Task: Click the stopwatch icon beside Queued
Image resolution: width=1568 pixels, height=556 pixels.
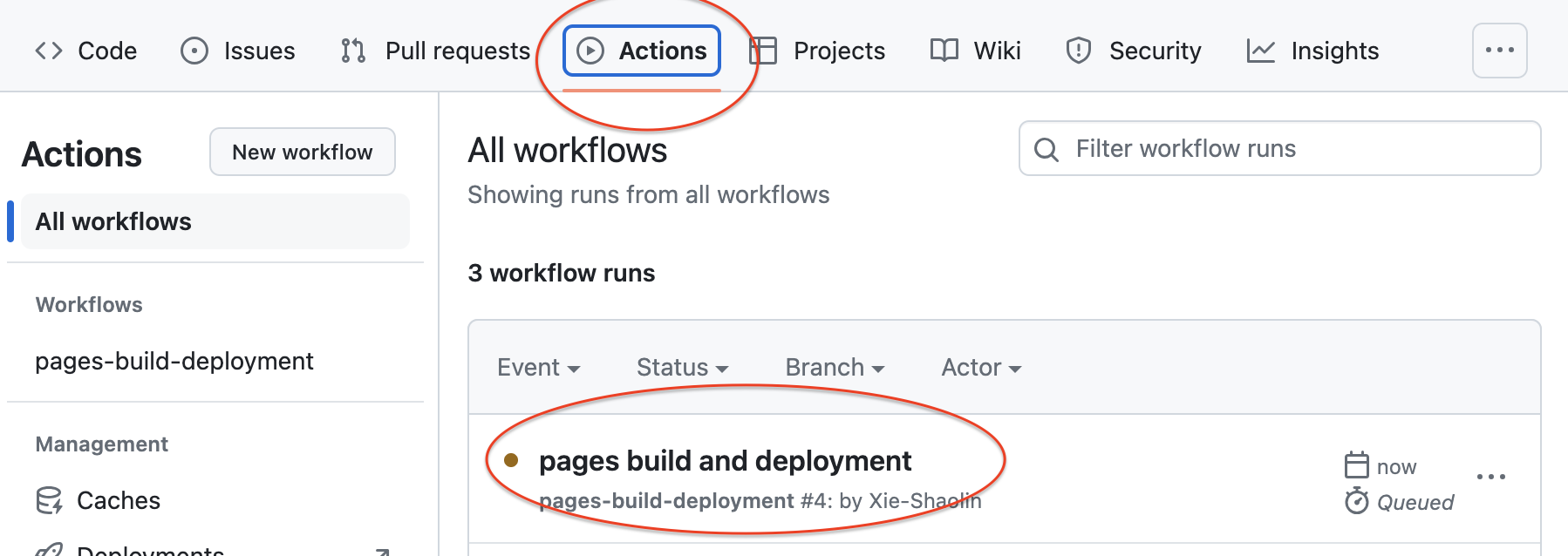Action: [x=1357, y=501]
